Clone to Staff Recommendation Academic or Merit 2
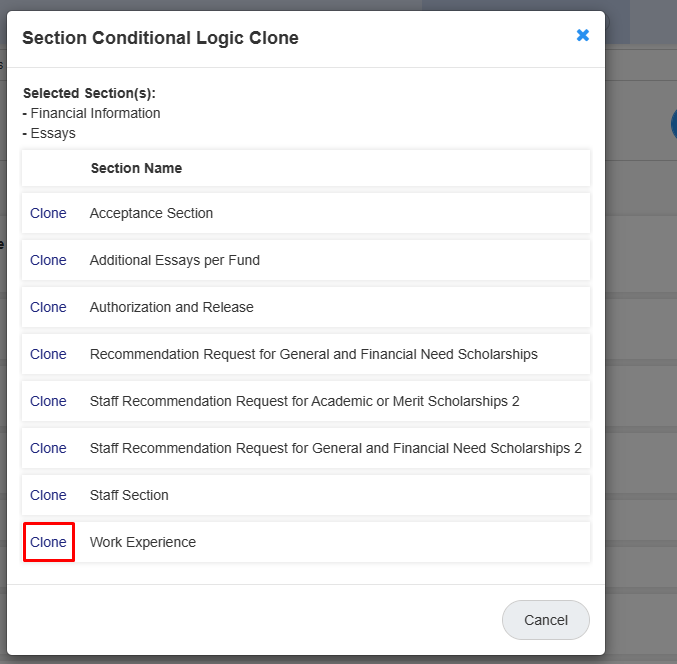The height and width of the screenshot is (664, 677). coord(48,402)
